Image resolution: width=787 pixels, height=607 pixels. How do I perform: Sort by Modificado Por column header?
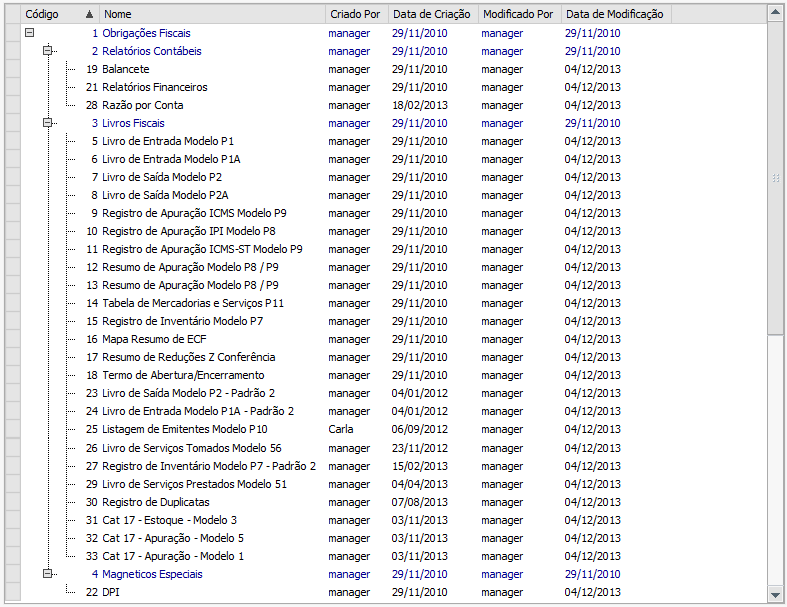(x=519, y=14)
